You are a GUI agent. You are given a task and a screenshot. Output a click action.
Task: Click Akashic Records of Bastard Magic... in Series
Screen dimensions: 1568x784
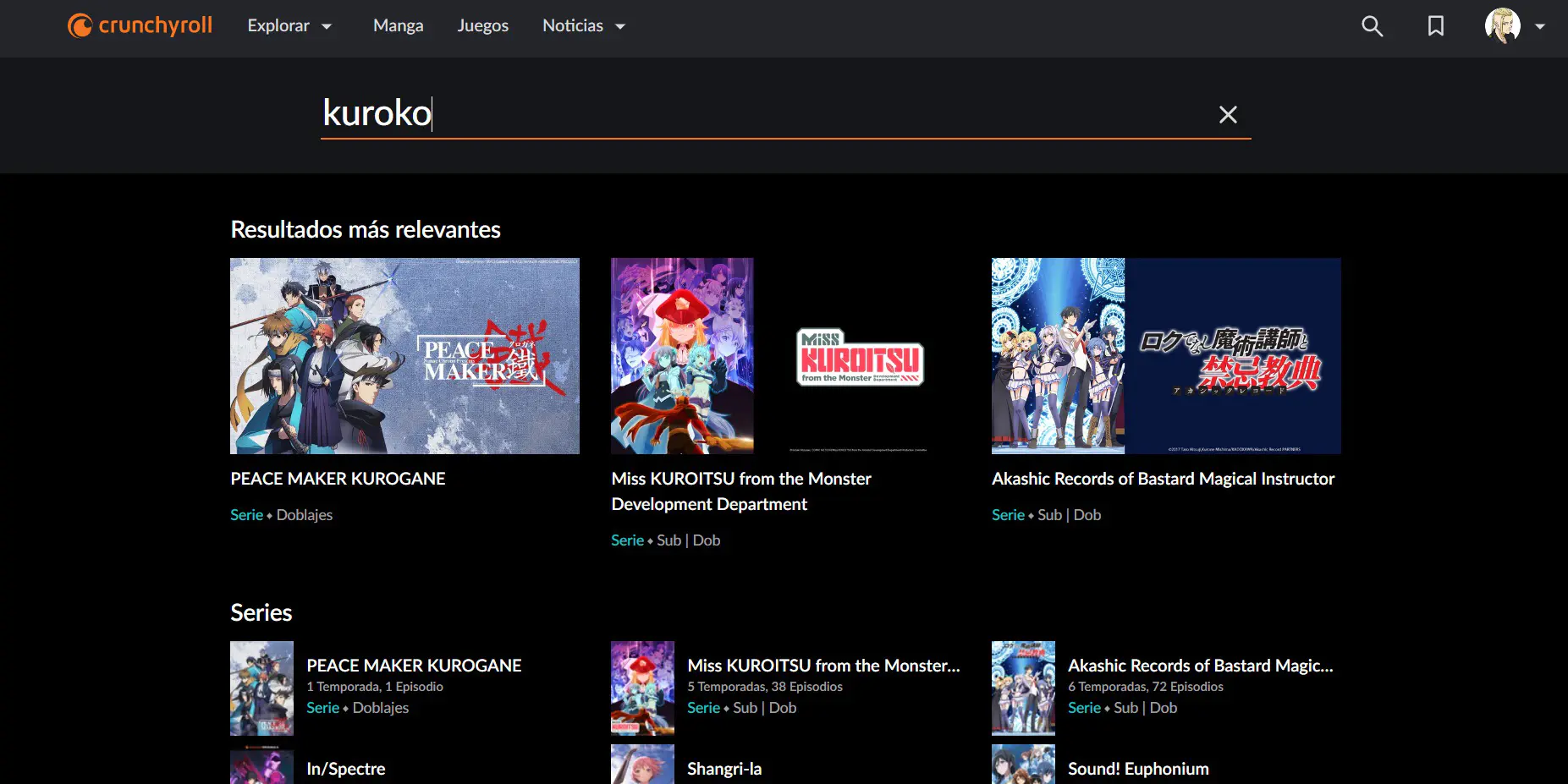(1200, 666)
